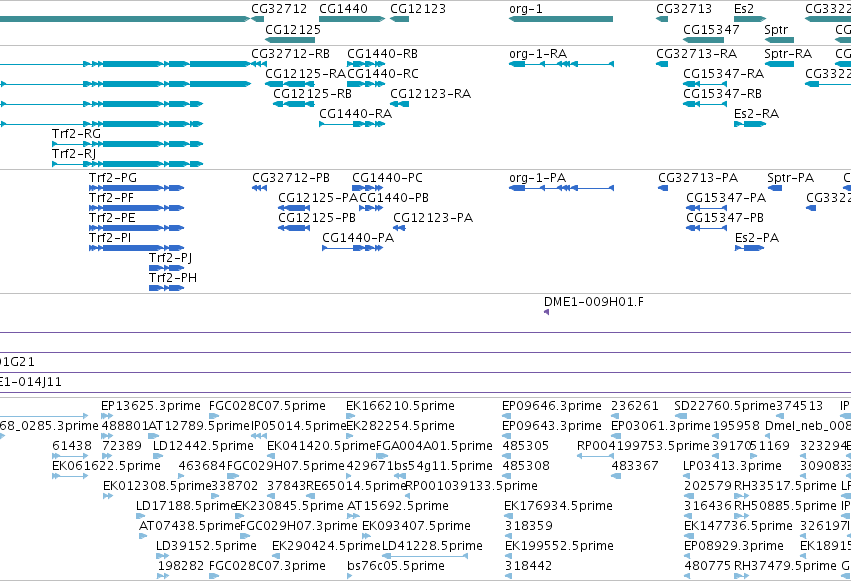
Task: Select EST LP03413.3prime
Action: [732, 467]
